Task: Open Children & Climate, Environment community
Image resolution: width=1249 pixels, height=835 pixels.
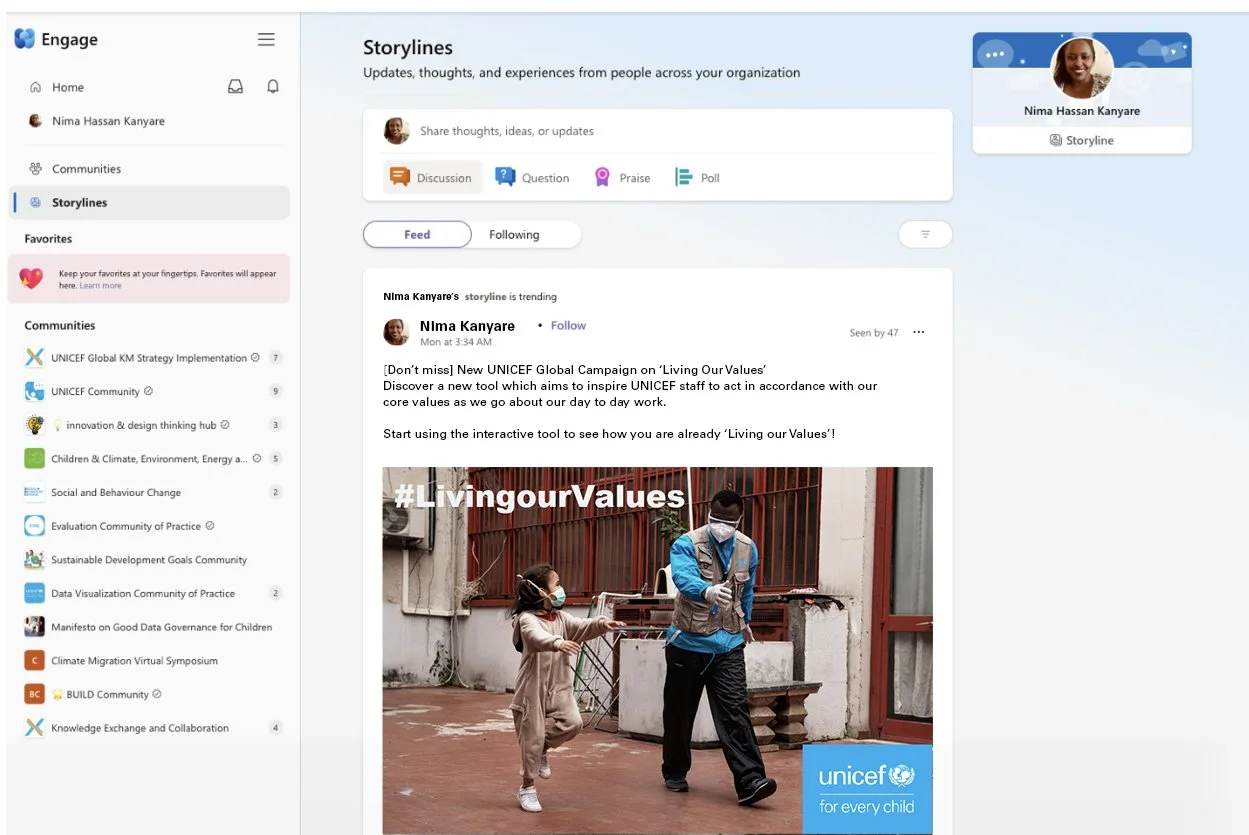Action: [149, 459]
